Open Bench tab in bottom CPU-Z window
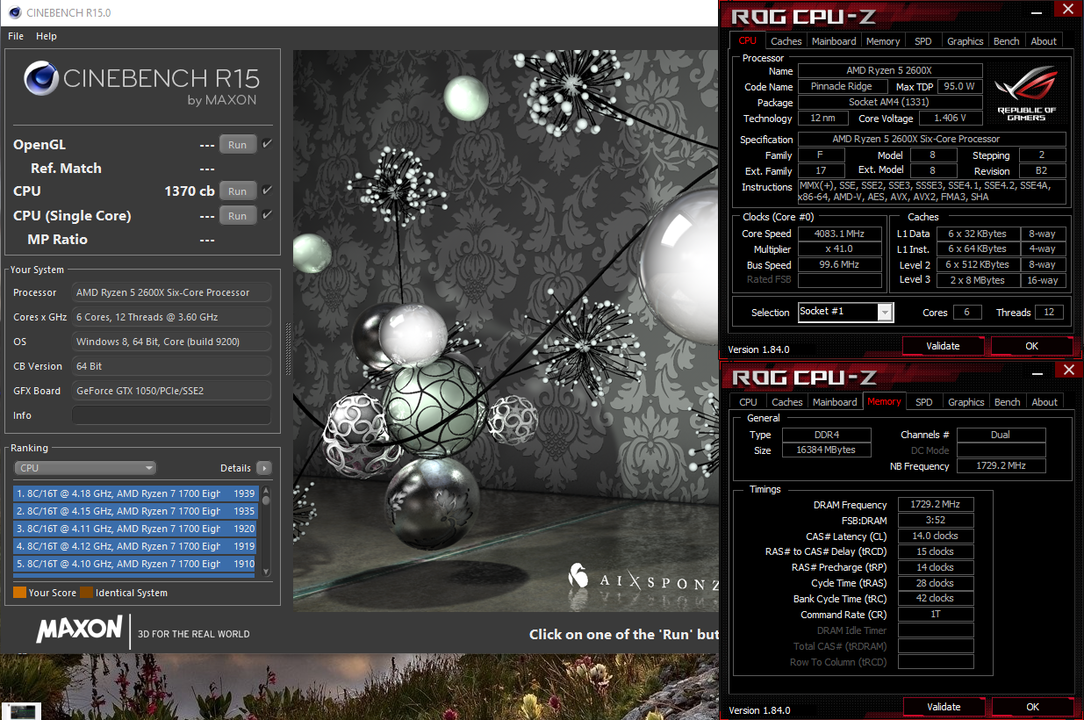Image resolution: width=1084 pixels, height=720 pixels. 1007,402
